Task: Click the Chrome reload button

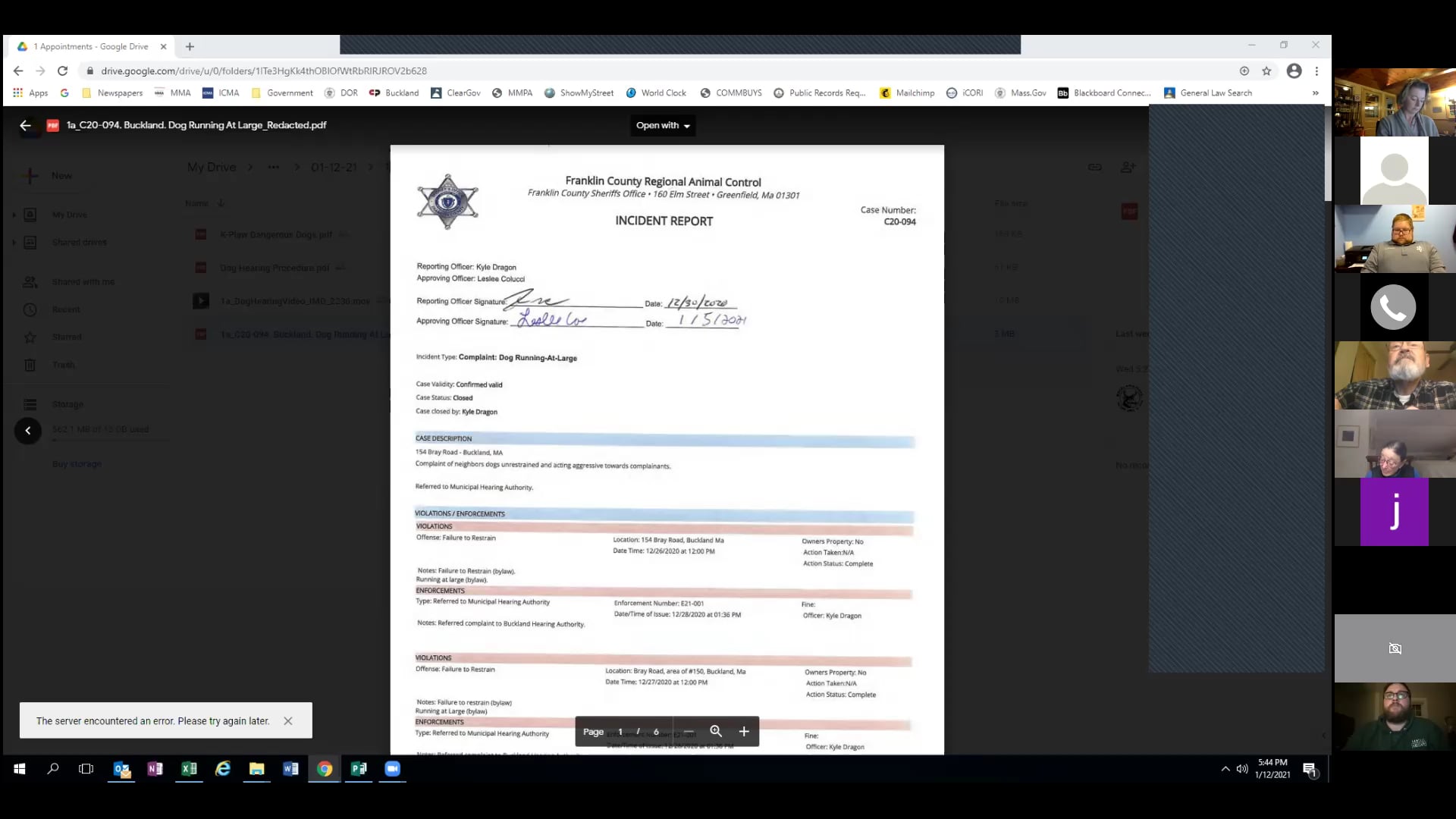Action: pos(63,71)
